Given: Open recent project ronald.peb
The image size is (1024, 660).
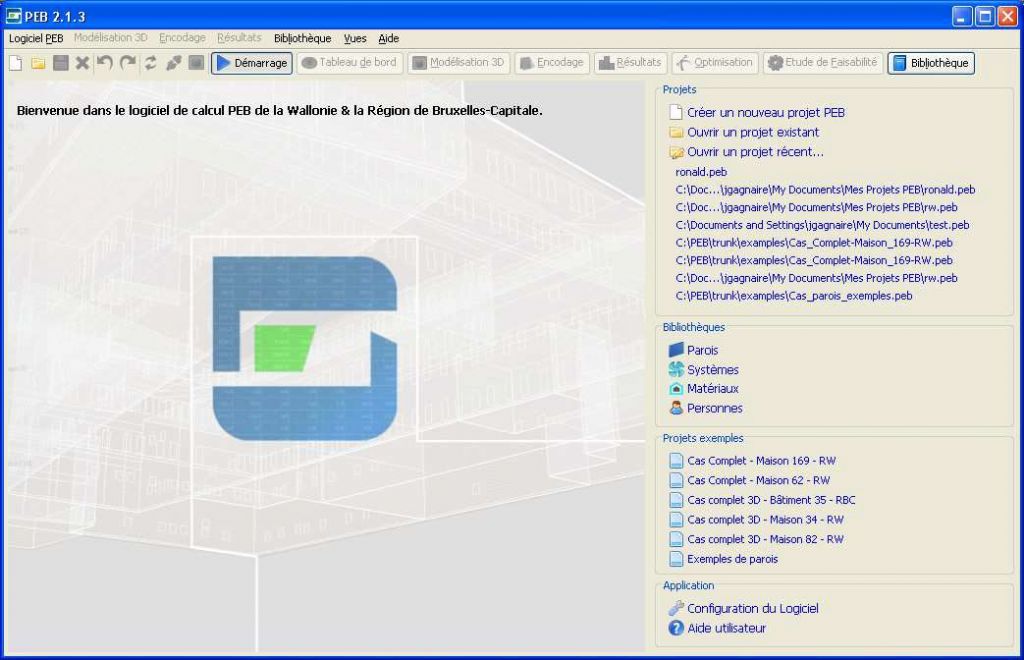Looking at the screenshot, I should [701, 172].
